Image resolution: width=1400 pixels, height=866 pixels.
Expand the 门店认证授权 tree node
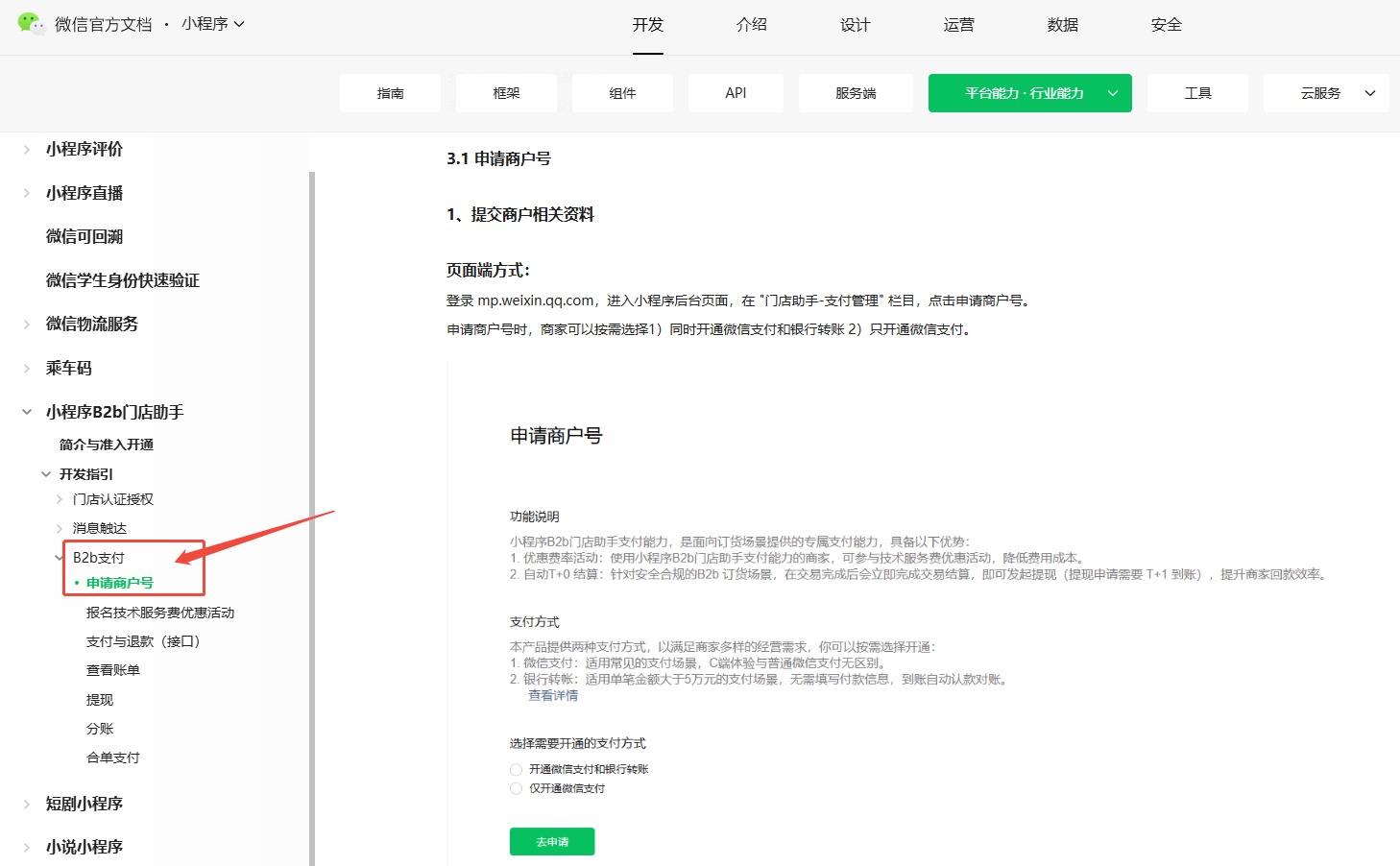[60, 499]
